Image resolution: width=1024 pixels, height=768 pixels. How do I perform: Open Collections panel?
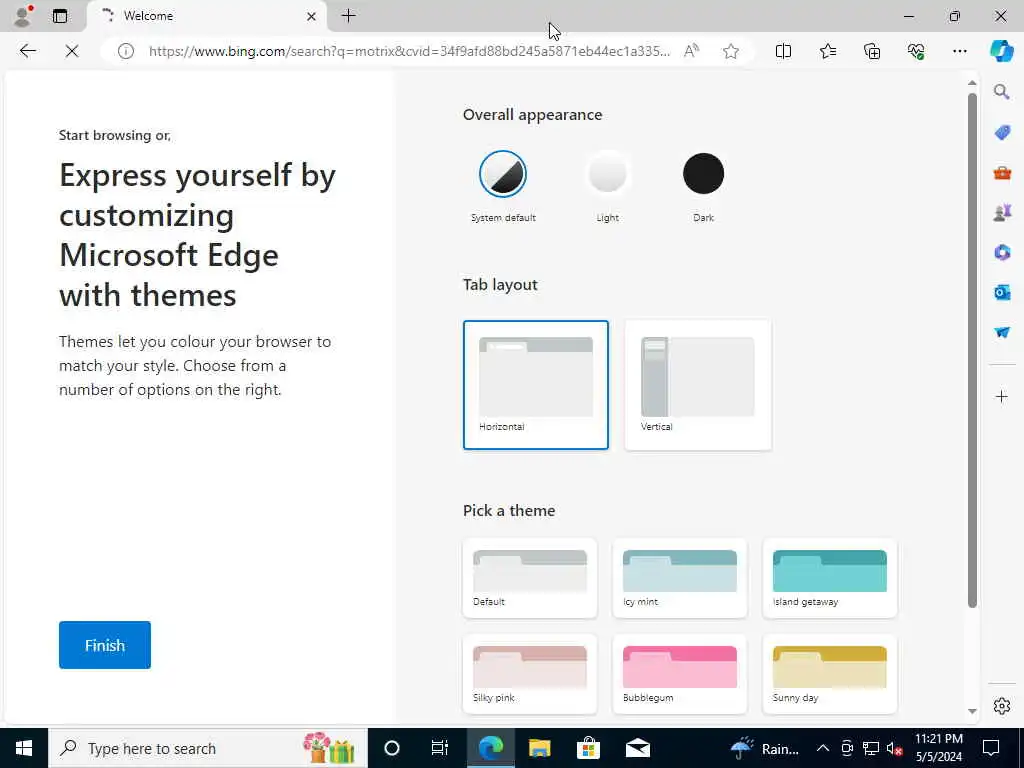point(872,51)
